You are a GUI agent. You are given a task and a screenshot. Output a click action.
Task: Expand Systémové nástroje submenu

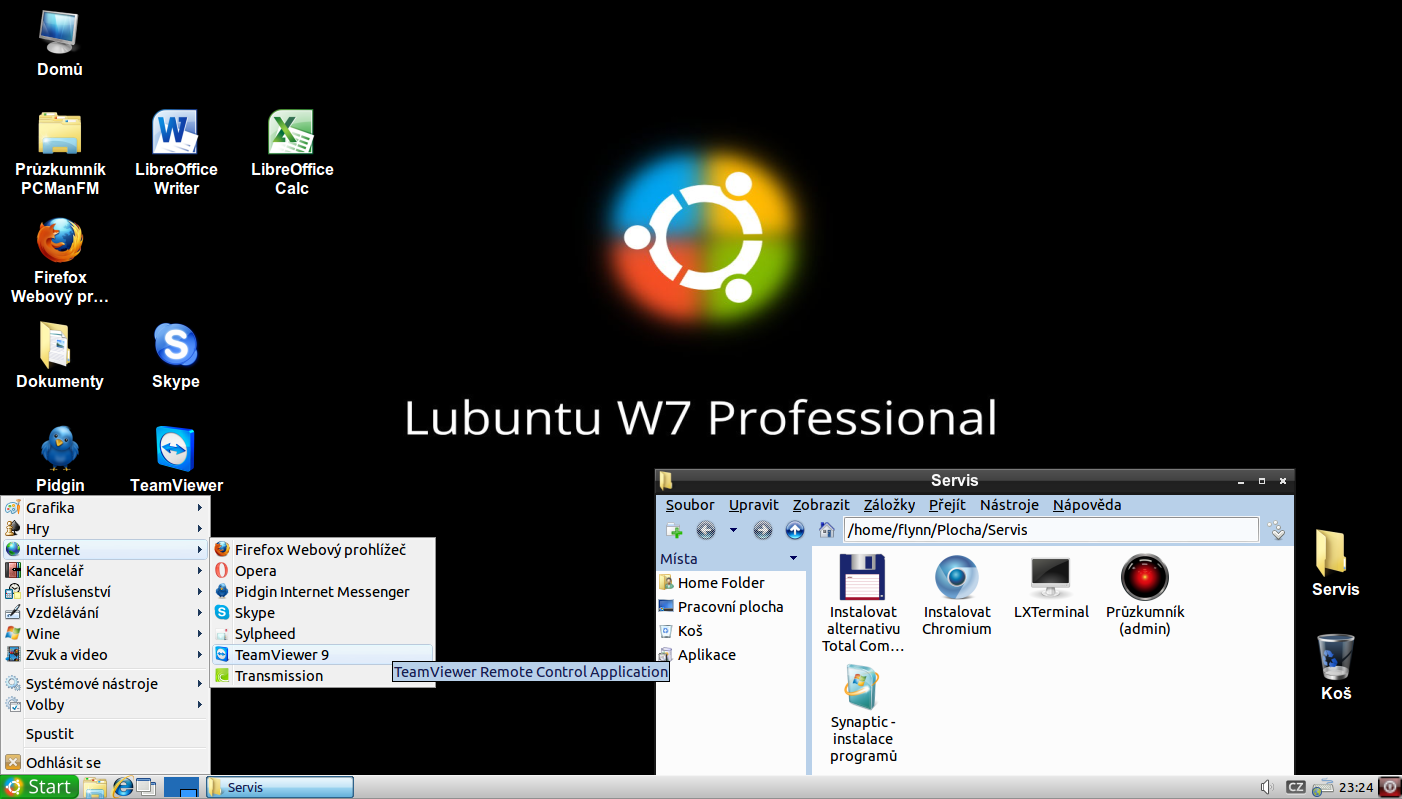click(x=105, y=684)
